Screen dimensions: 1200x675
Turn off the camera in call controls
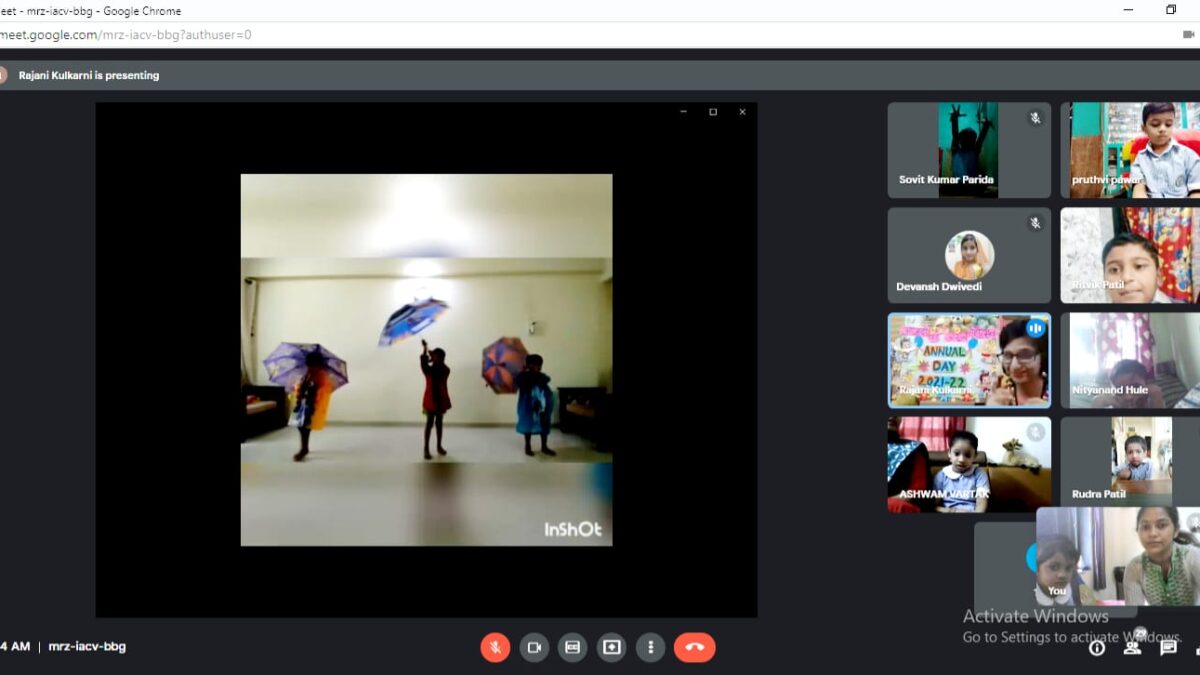click(x=534, y=647)
